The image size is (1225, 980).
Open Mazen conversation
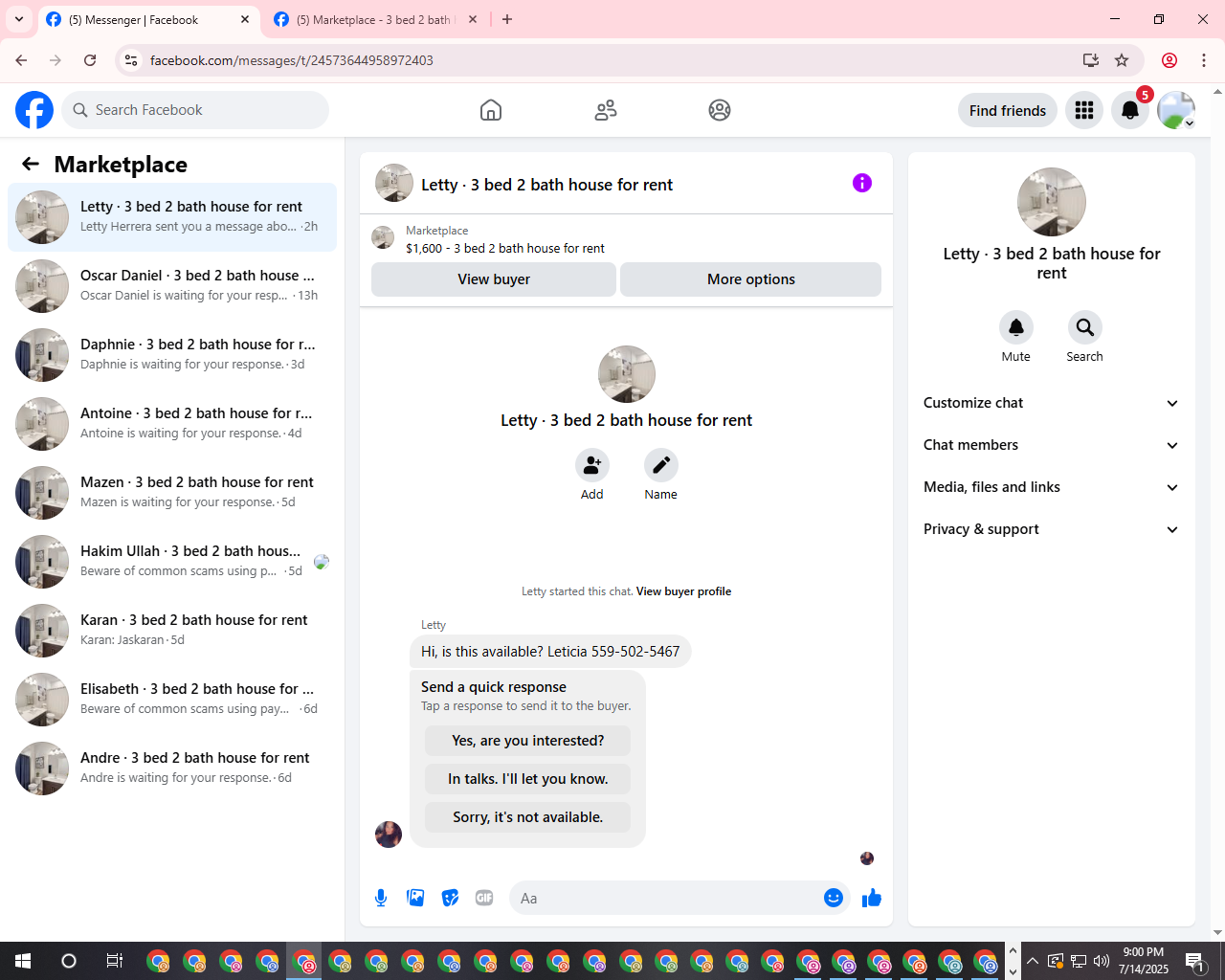click(172, 493)
